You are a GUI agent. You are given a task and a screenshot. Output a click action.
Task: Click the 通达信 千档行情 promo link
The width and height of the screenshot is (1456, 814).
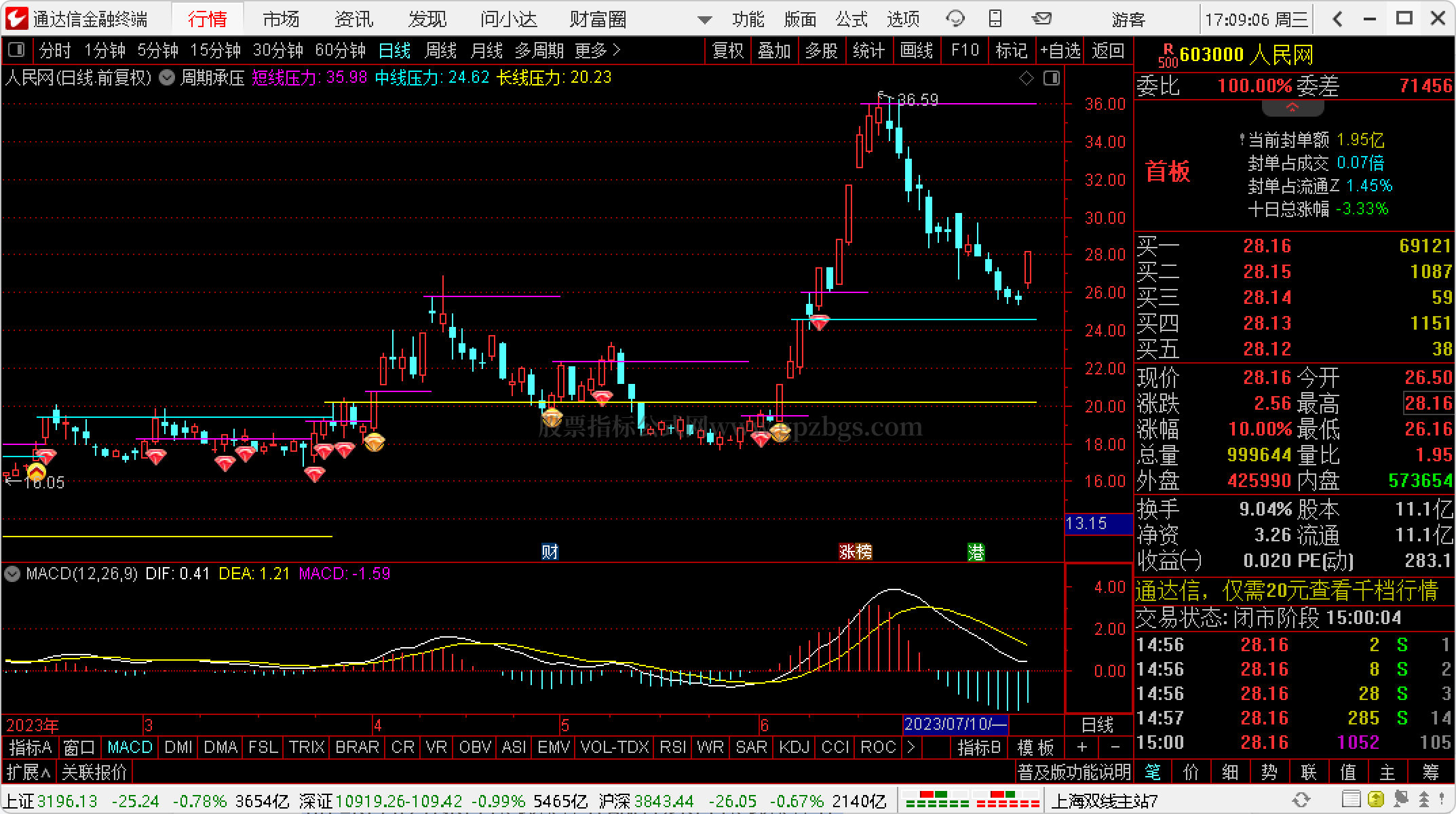click(x=1286, y=591)
